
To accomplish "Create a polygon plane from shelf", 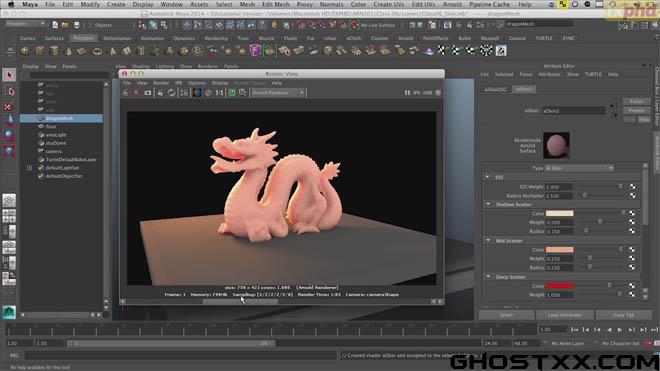I will pyautogui.click(x=82, y=51).
